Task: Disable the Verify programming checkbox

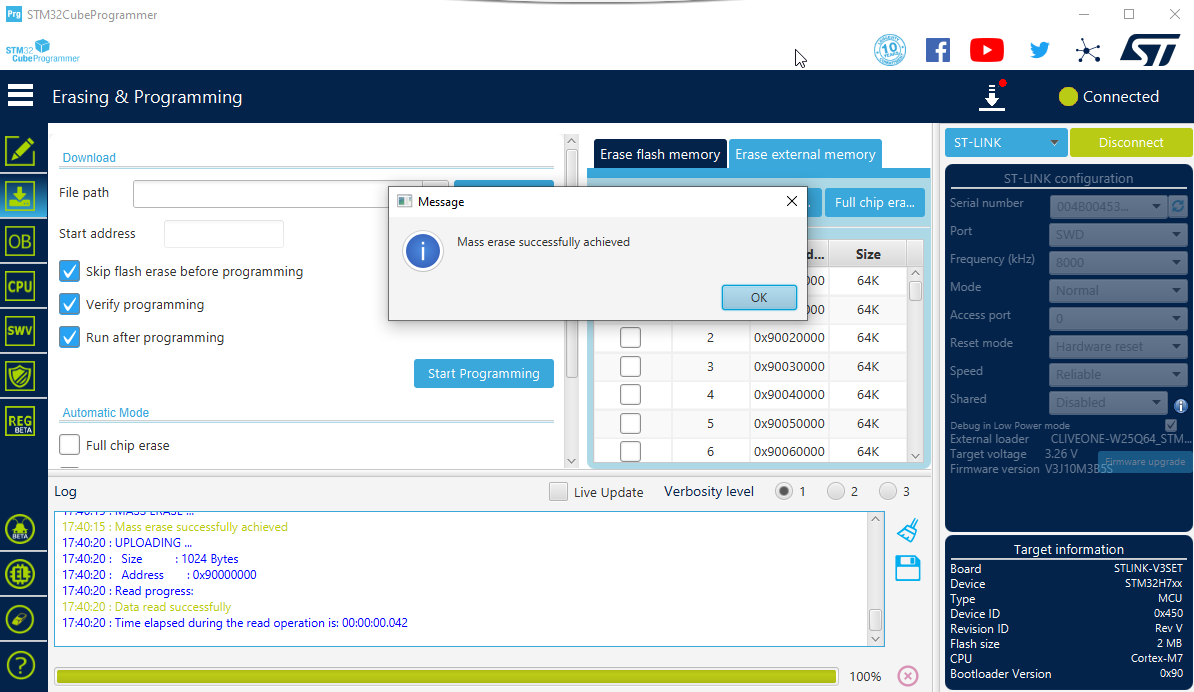Action: tap(69, 304)
